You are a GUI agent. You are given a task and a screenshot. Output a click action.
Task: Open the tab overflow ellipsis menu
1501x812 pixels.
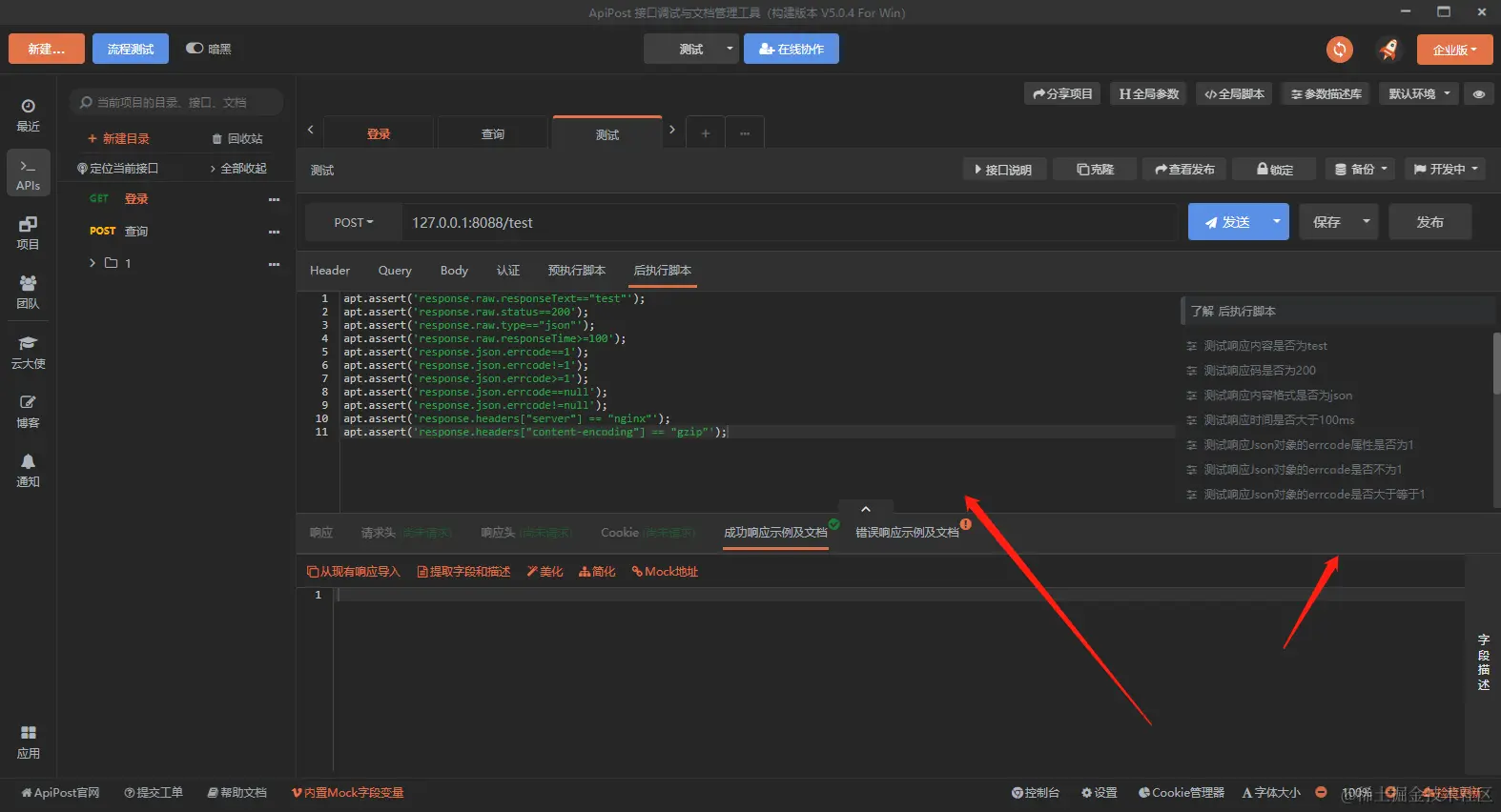click(745, 133)
